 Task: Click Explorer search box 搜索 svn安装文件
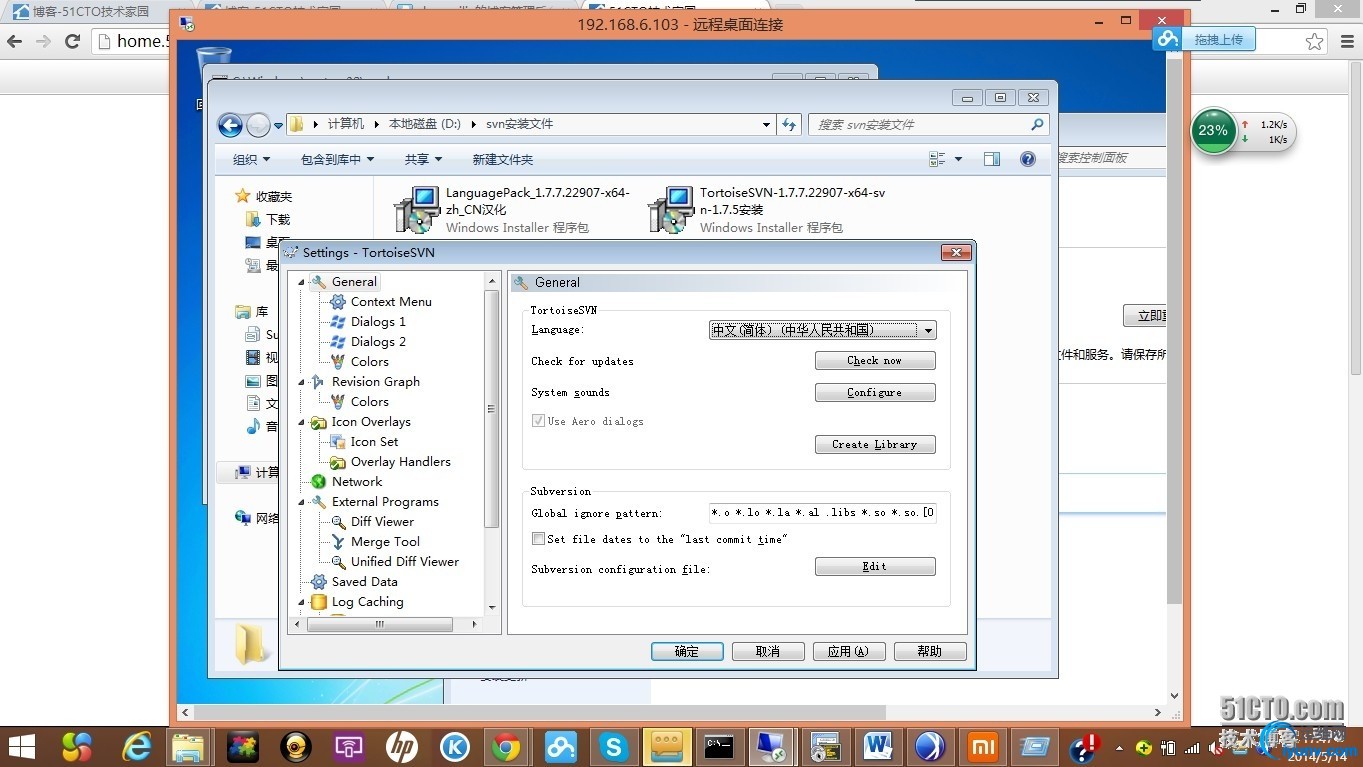(x=928, y=125)
